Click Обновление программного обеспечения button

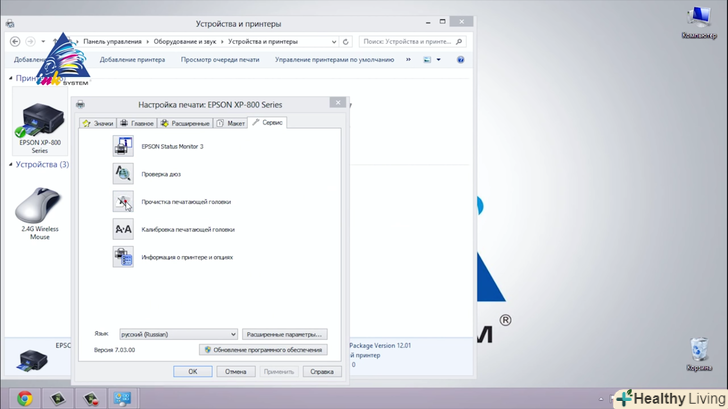coord(263,350)
